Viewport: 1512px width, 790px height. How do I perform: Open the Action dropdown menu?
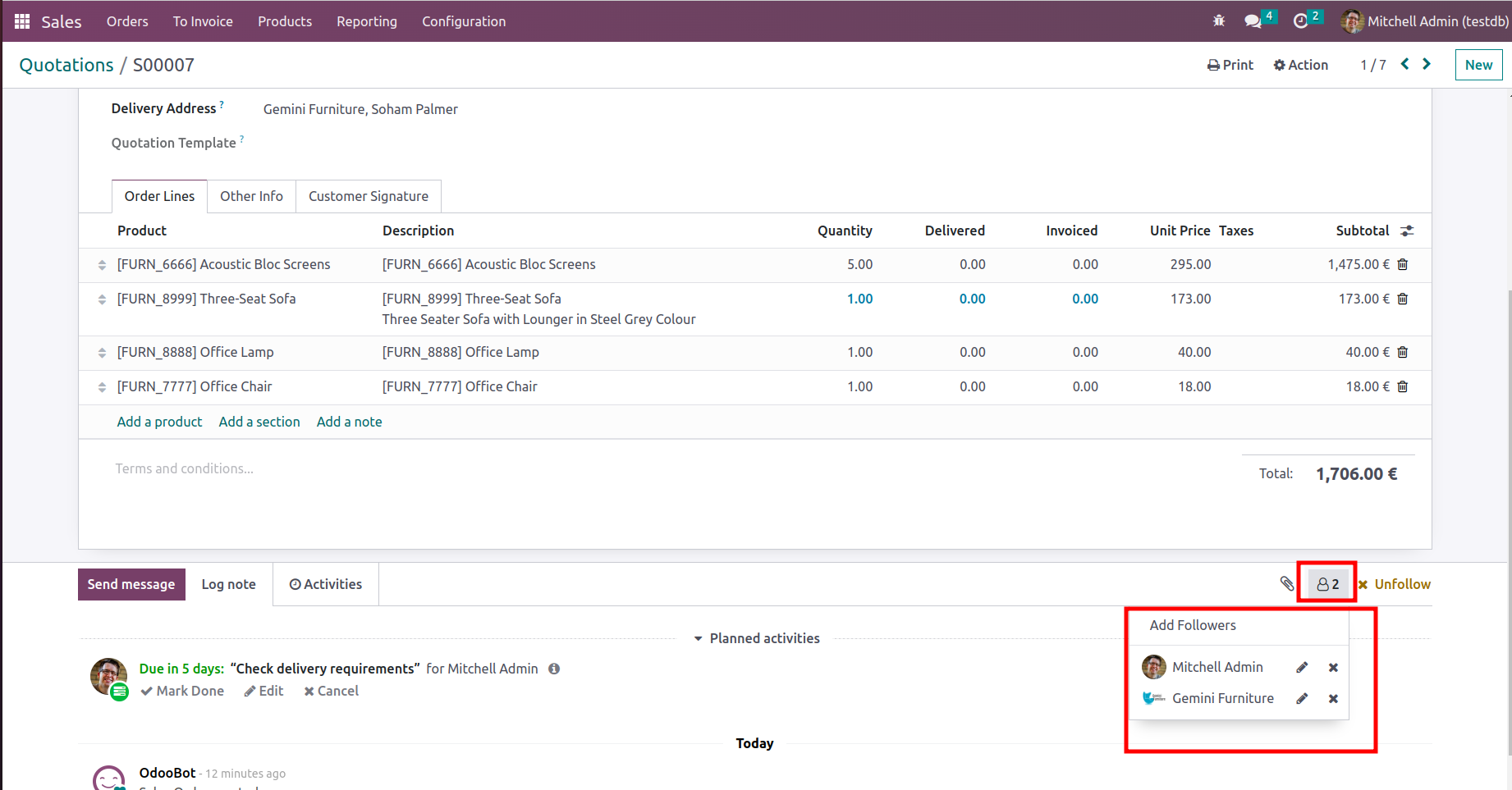(1300, 65)
